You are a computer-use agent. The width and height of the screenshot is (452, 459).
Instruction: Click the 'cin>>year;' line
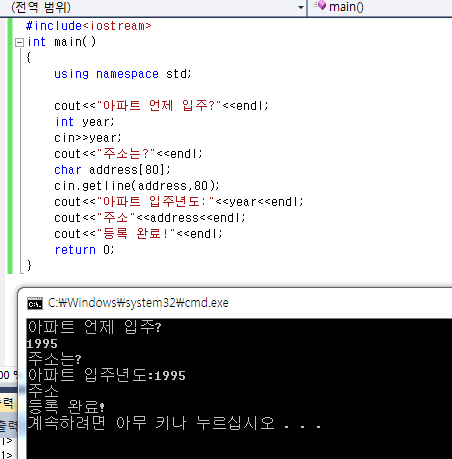pyautogui.click(x=88, y=138)
